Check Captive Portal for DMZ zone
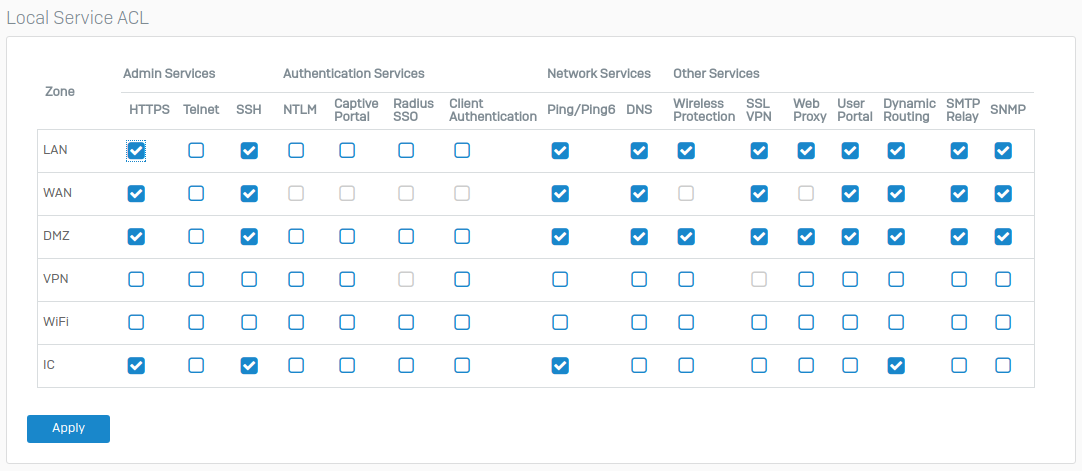 coord(347,237)
